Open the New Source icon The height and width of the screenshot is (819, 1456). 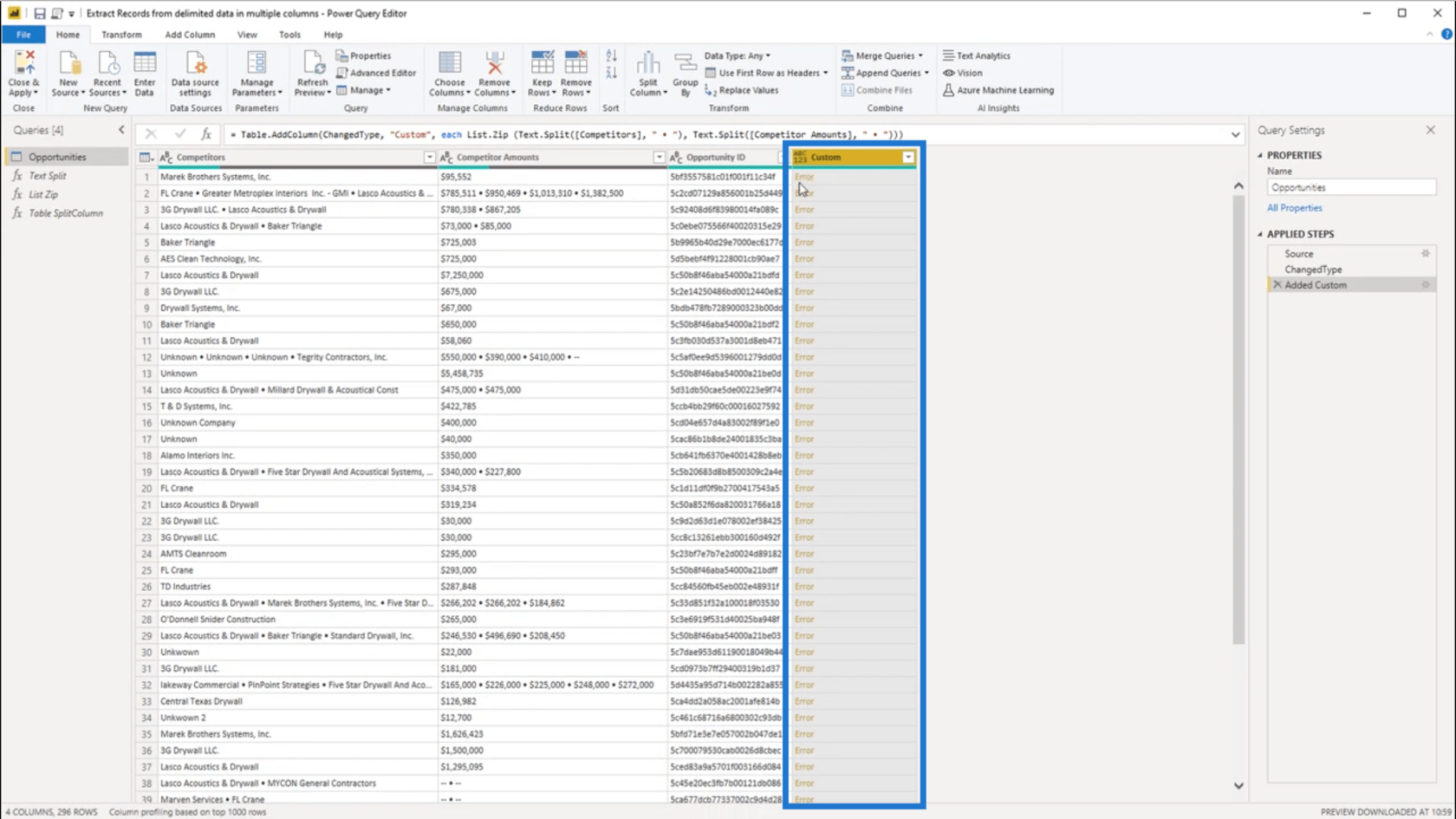pyautogui.click(x=68, y=62)
